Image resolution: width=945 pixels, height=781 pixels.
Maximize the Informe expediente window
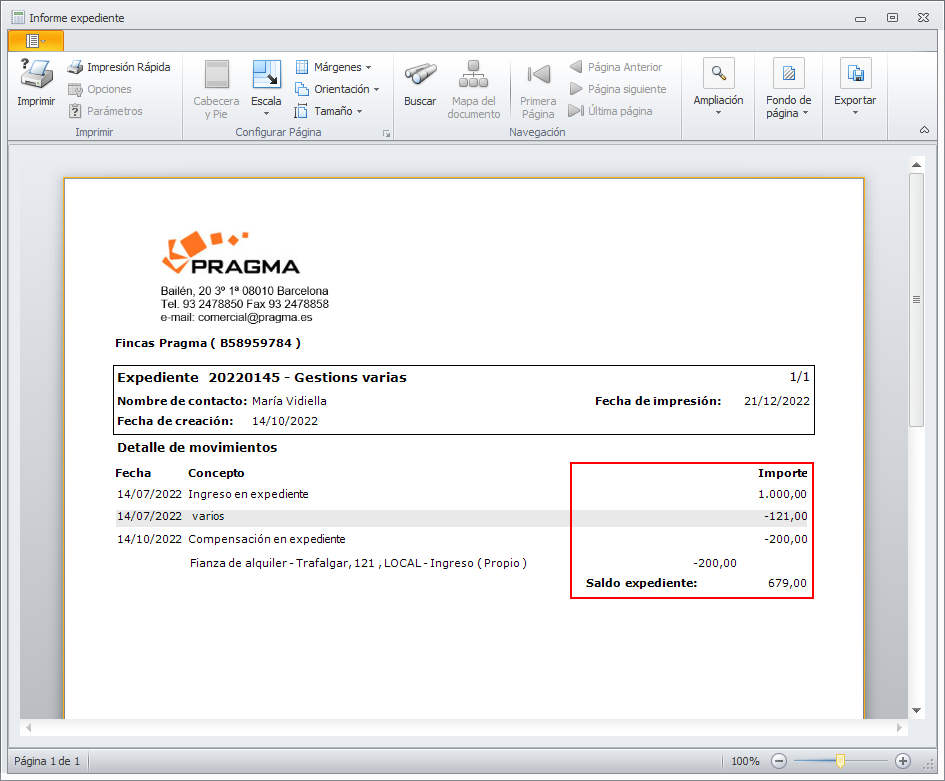coord(893,17)
